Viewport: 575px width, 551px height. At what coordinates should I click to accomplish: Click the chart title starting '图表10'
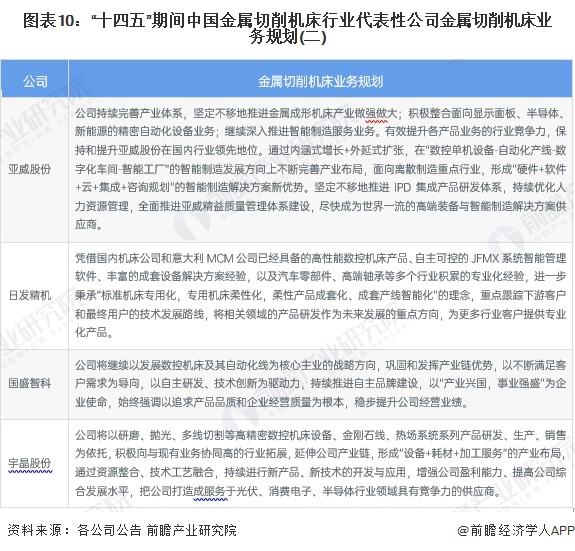288,29
